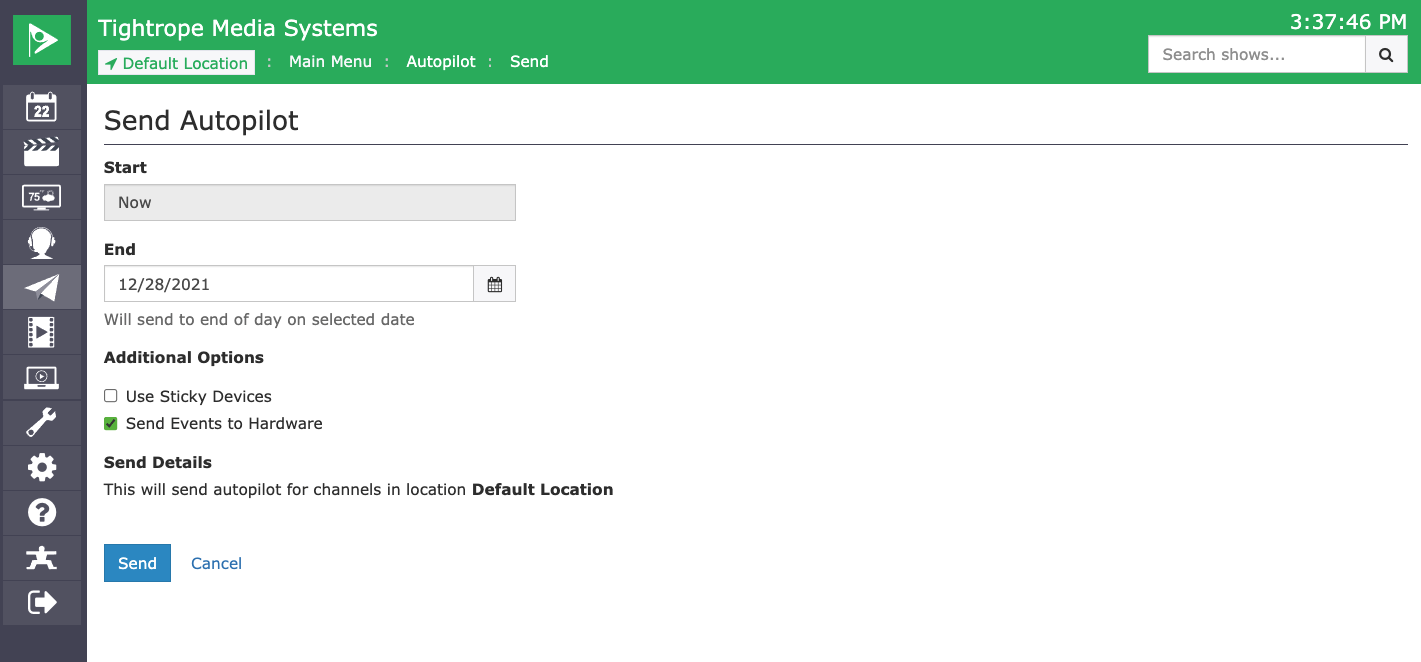Screen dimensions: 1421x662
Task: Uncheck Send Events to Hardware
Action: pyautogui.click(x=111, y=423)
